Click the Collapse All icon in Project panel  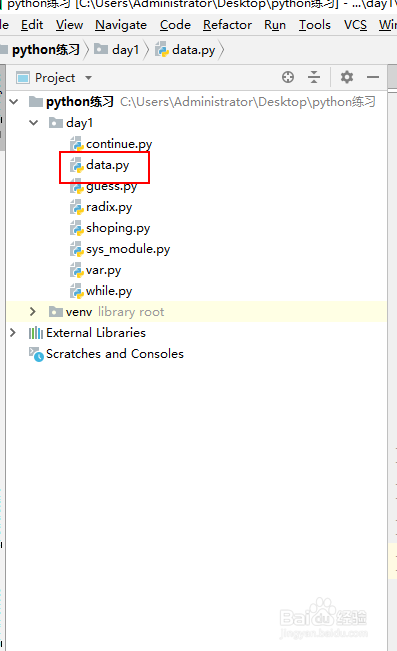click(x=314, y=77)
